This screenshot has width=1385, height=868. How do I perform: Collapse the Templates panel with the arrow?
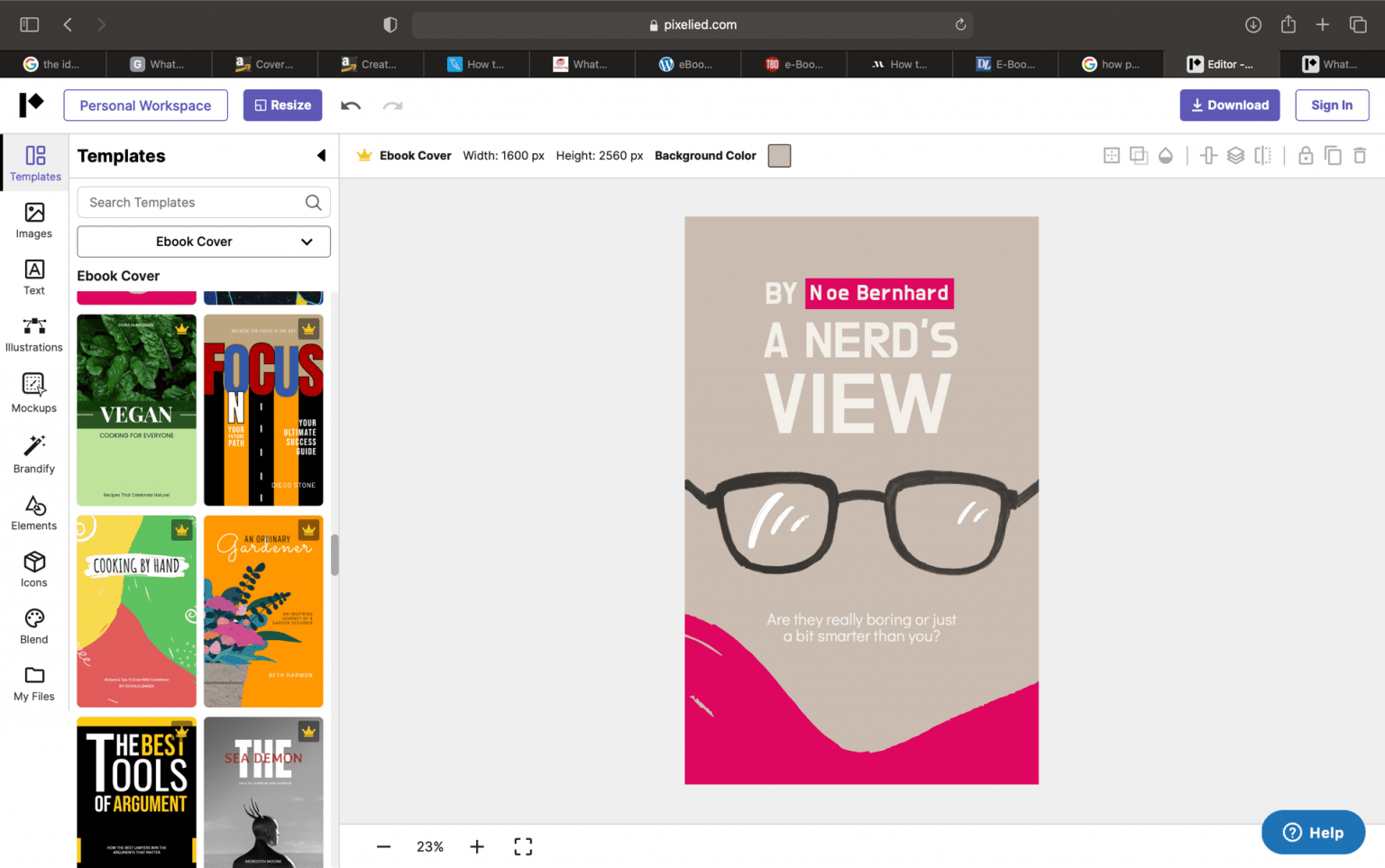(x=322, y=155)
